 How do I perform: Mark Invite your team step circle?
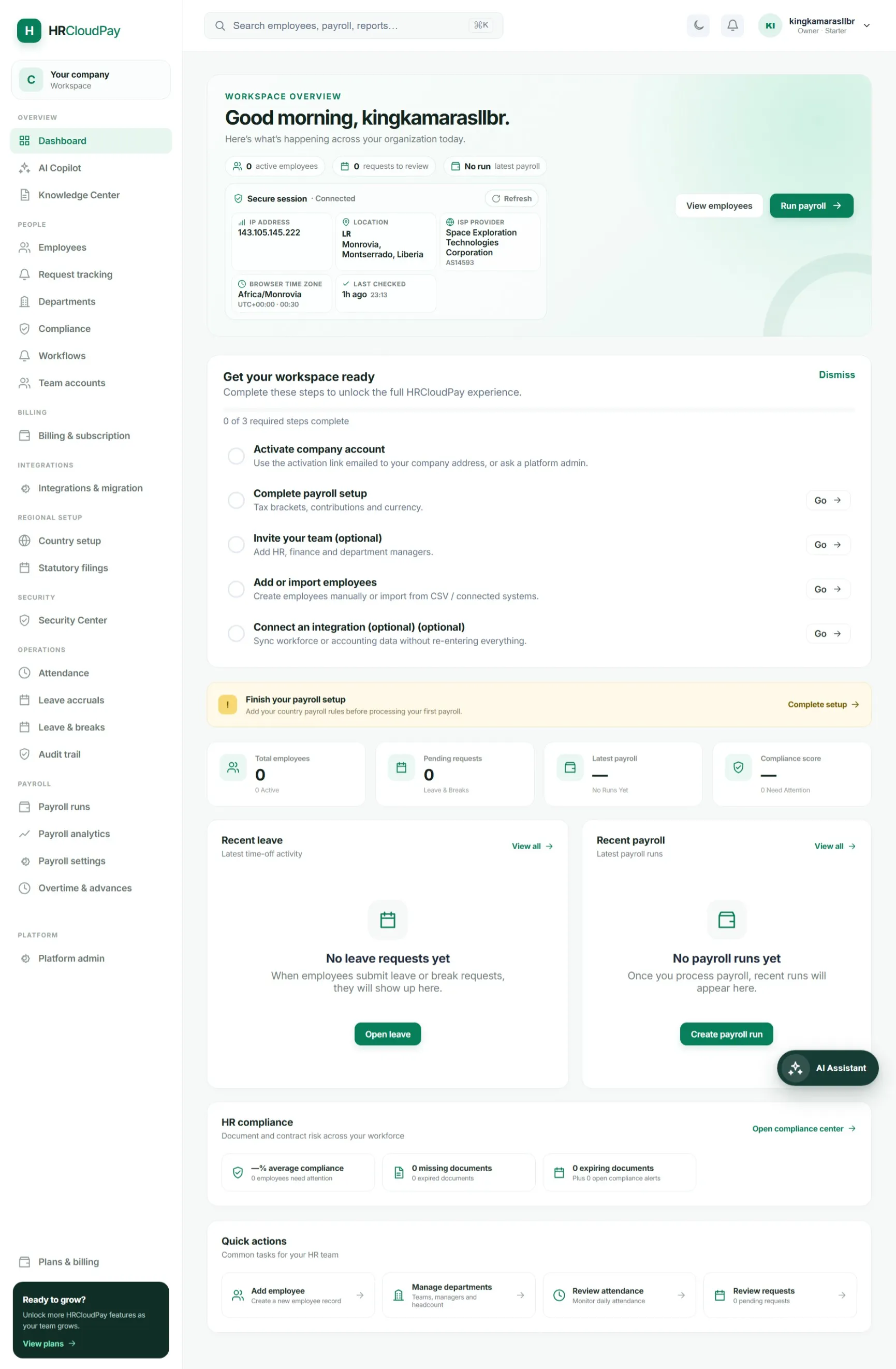pyautogui.click(x=237, y=545)
